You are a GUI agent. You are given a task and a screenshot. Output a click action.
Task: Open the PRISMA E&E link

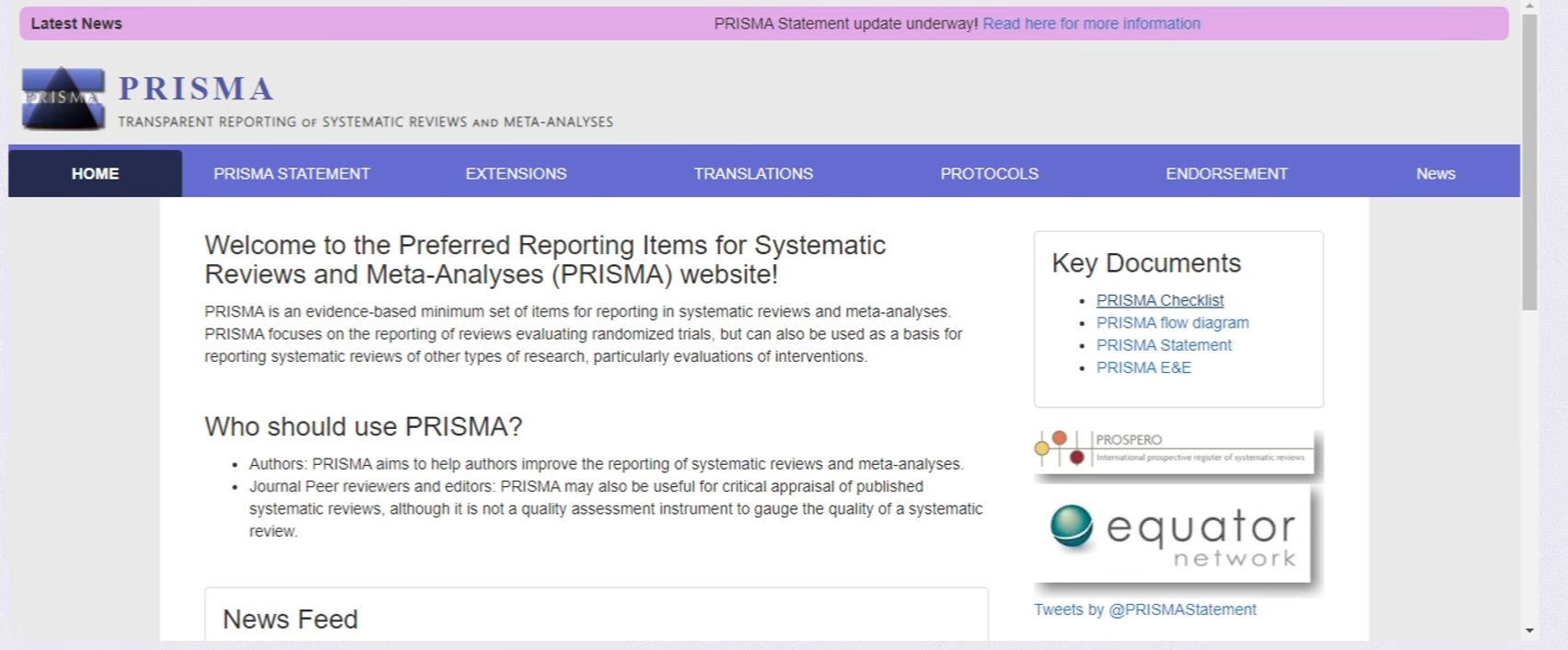click(1143, 367)
